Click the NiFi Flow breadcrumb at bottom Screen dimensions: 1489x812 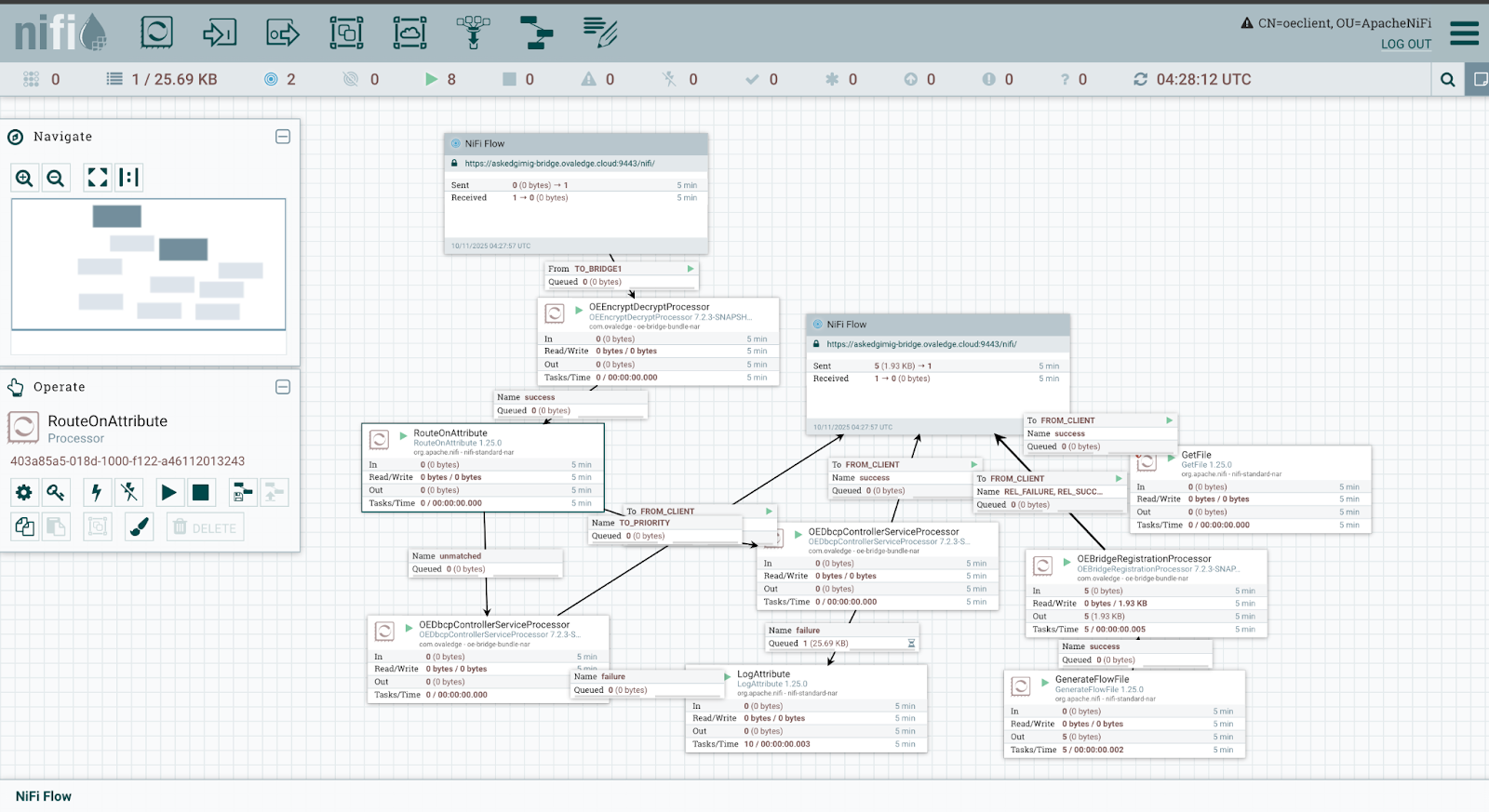44,796
